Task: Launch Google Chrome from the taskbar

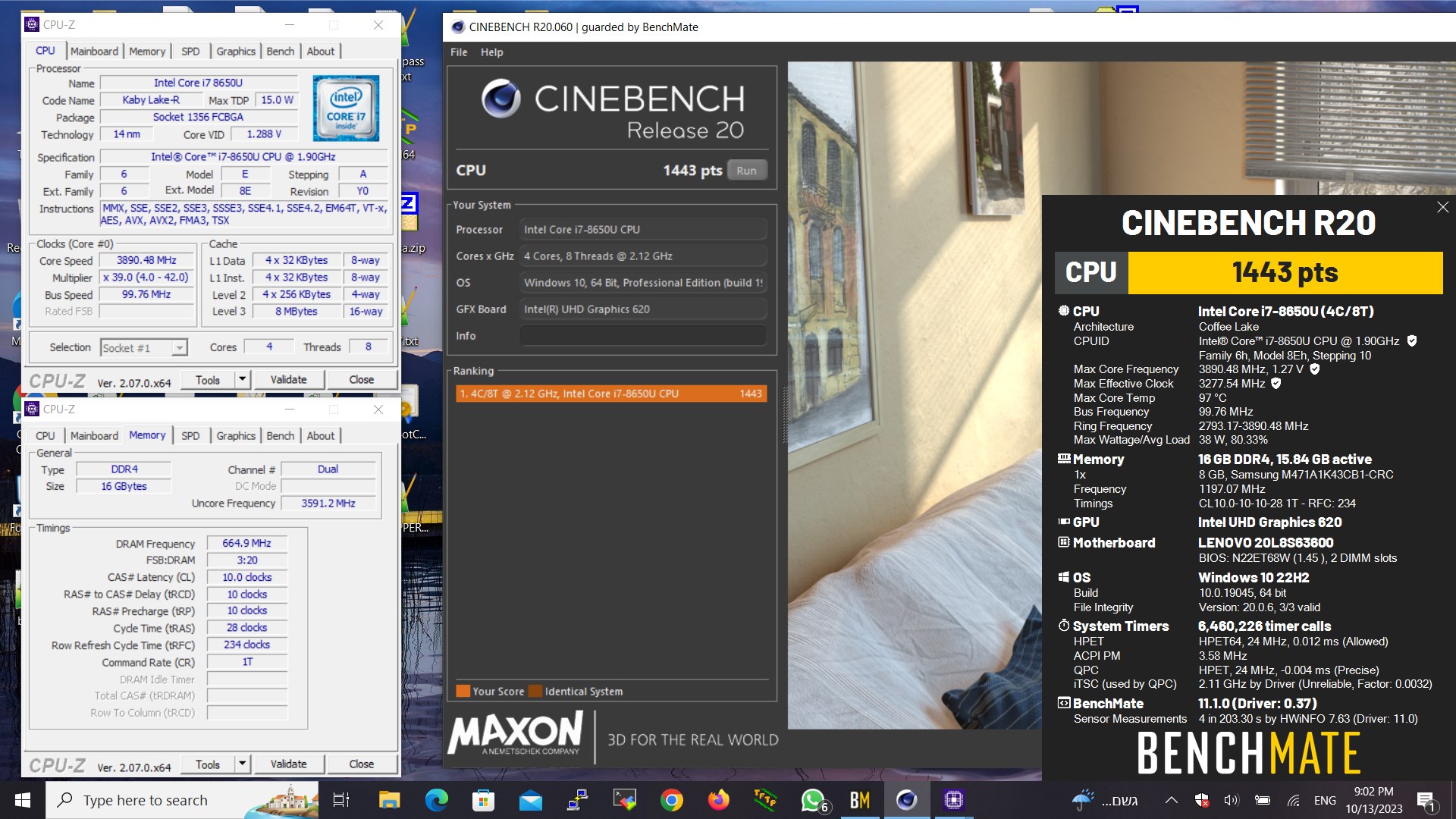Action: pos(672,800)
